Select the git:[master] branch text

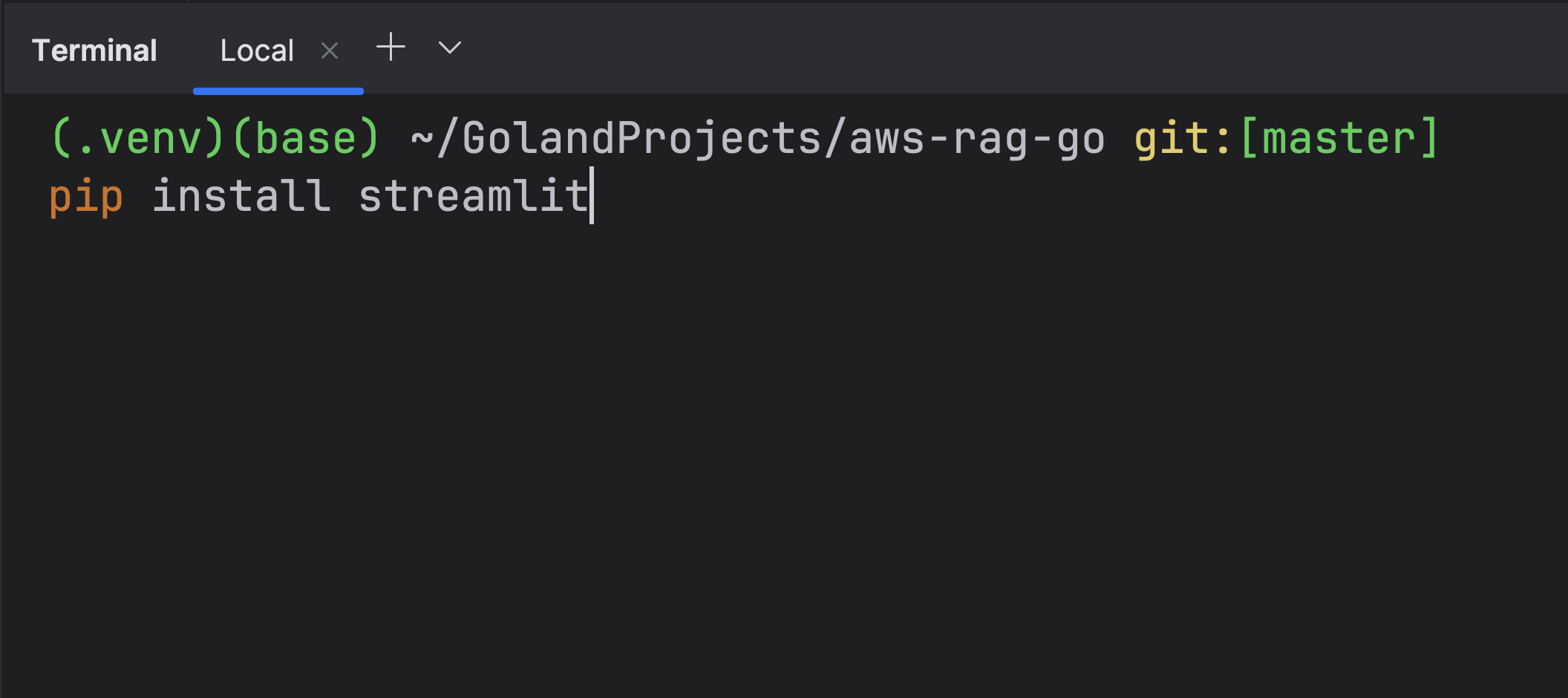click(1287, 137)
